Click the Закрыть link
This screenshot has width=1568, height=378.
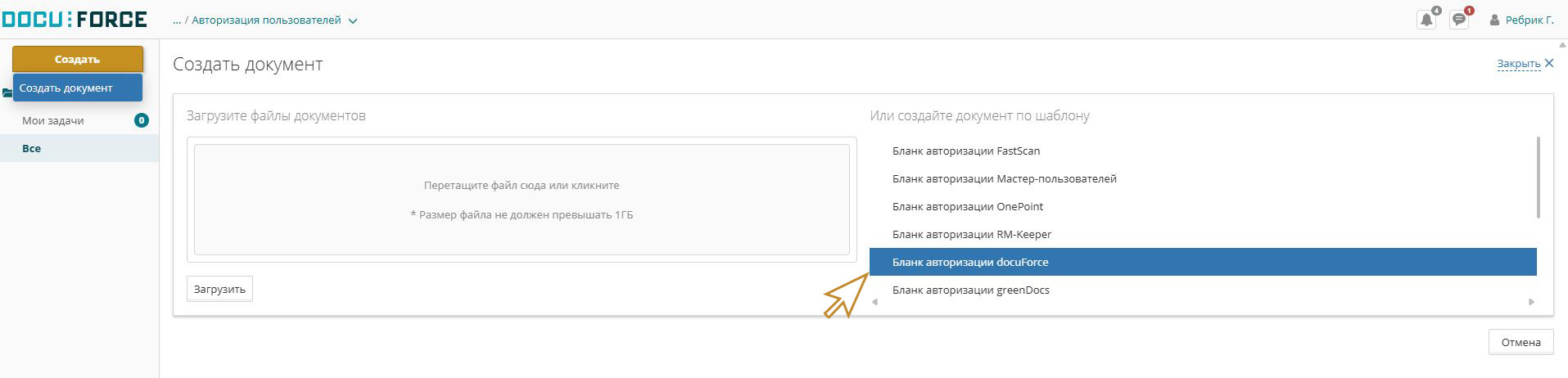click(x=1519, y=64)
